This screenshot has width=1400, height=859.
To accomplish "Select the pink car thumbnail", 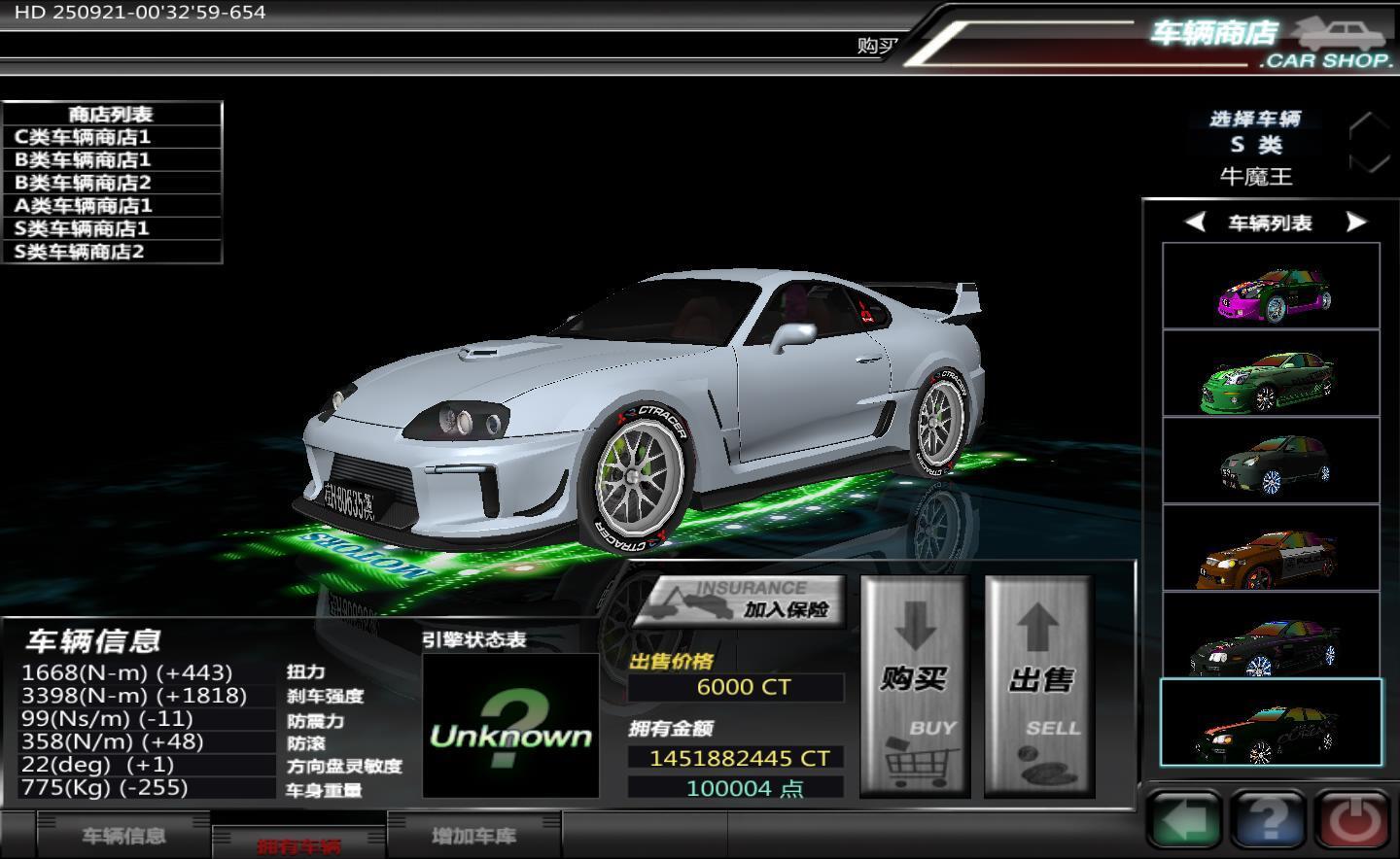I will coord(1271,287).
